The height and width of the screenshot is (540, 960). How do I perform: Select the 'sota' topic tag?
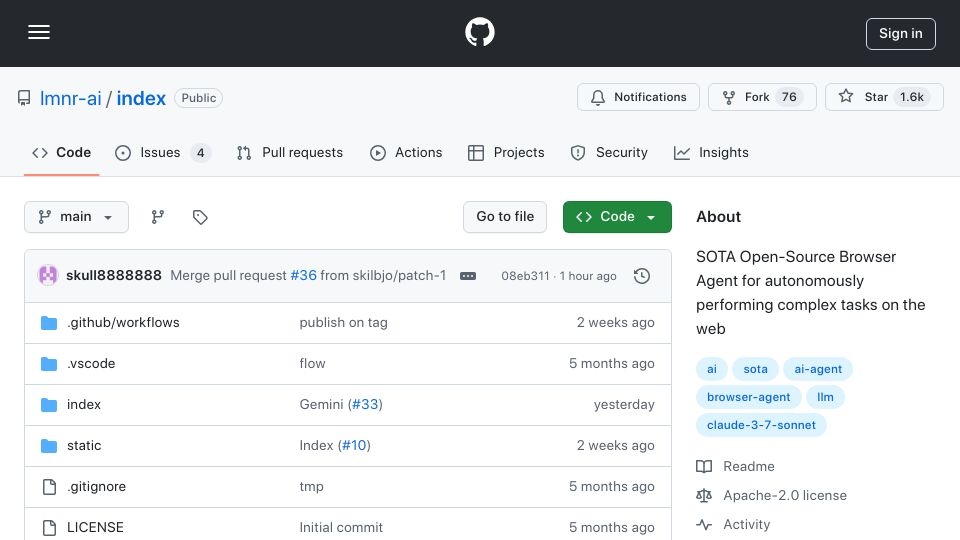(x=755, y=369)
